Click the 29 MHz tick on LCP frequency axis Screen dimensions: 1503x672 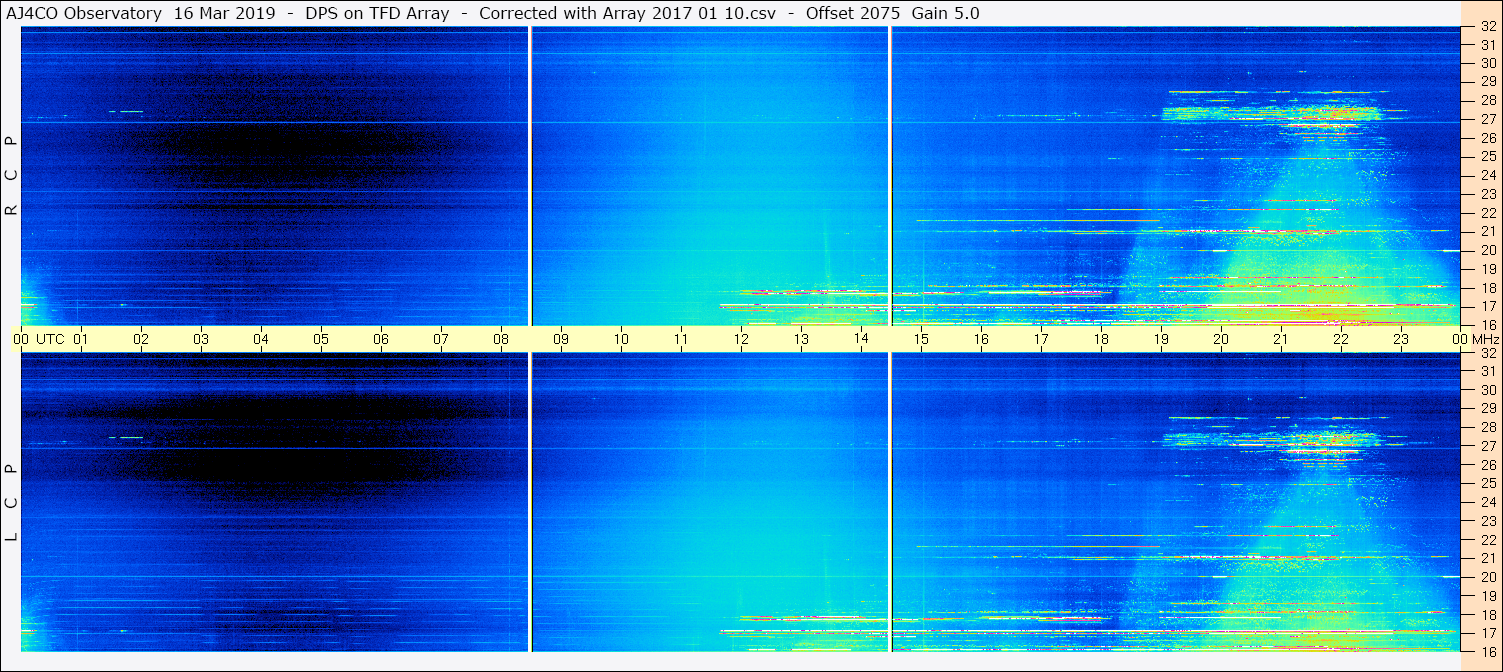pyautogui.click(x=1488, y=409)
